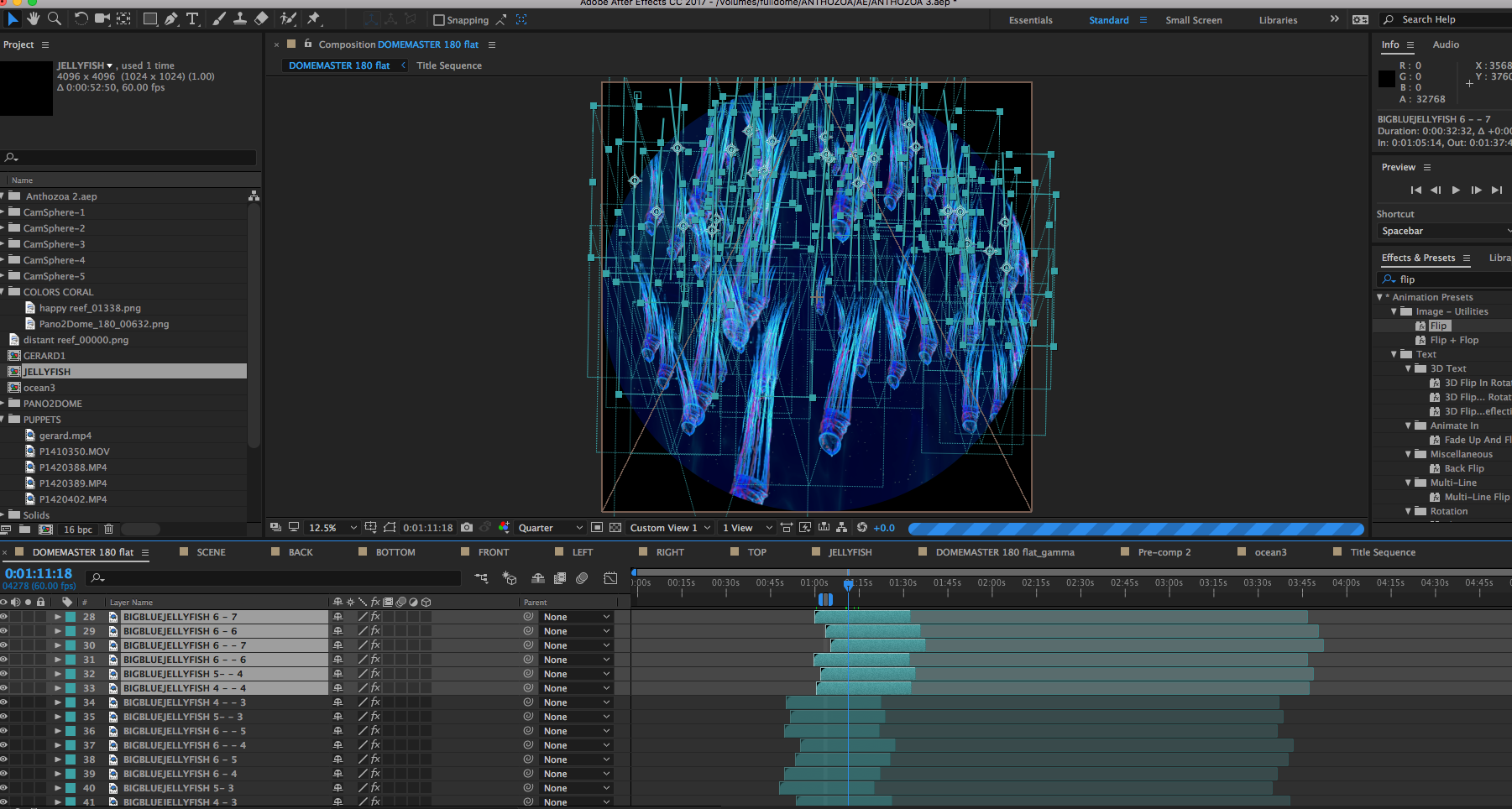Toggle Draft 3D icon in timeline
Screen dimensions: 1512x809
coord(510,578)
